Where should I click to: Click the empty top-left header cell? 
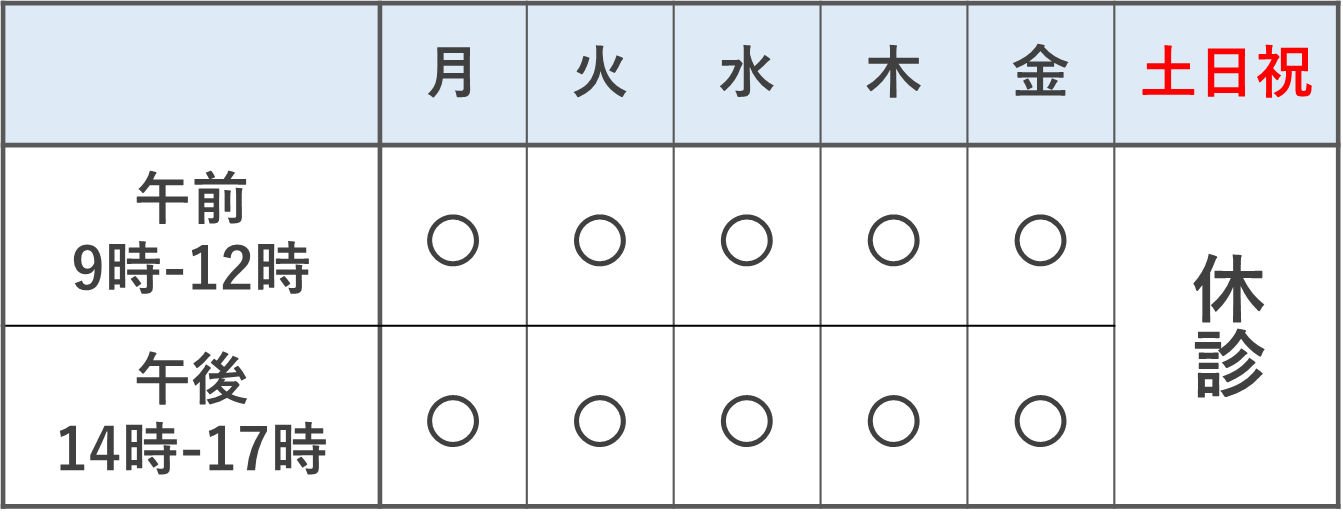click(x=191, y=74)
